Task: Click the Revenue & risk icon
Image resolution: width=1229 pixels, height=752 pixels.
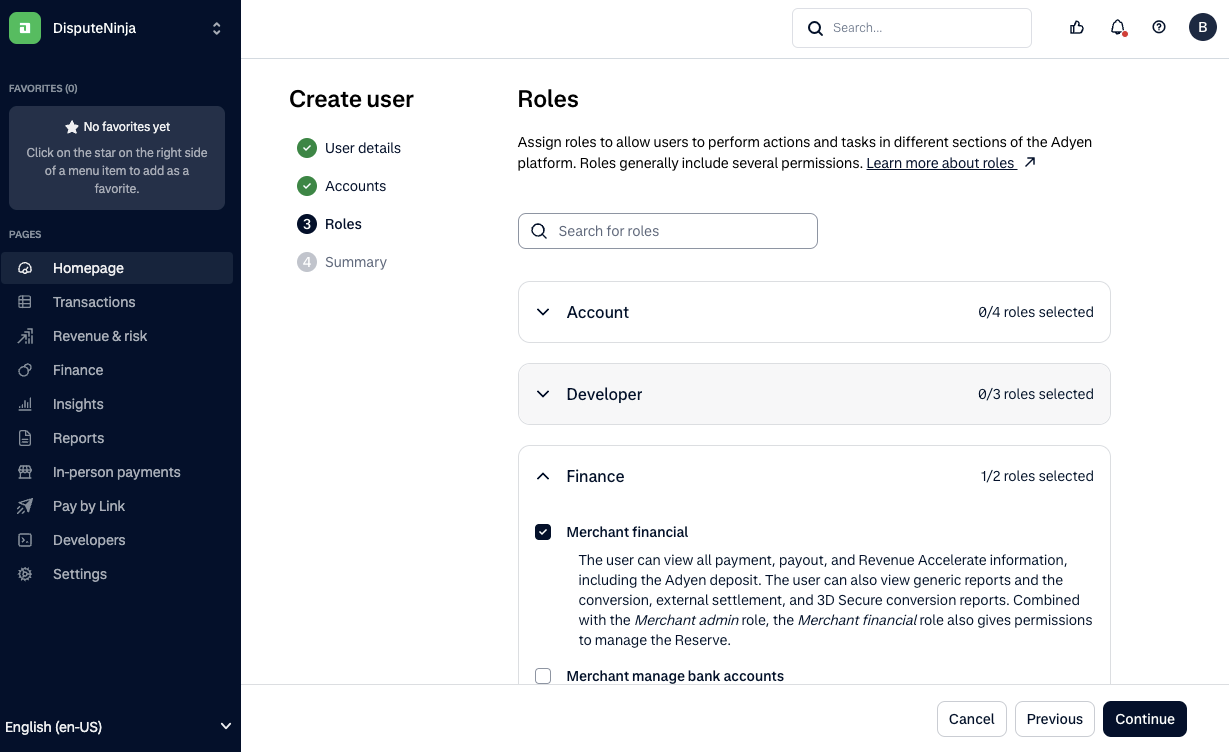Action: point(26,336)
